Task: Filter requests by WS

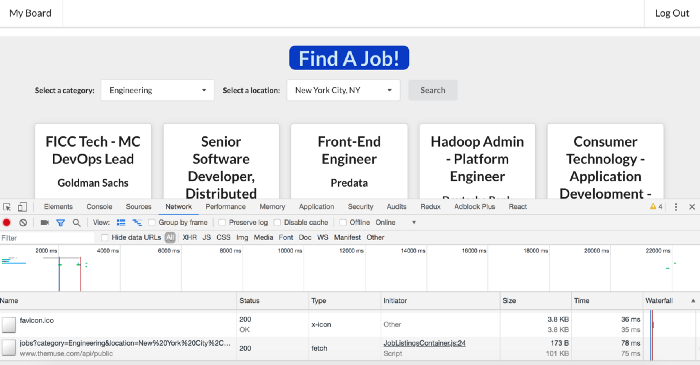Action: coord(323,237)
